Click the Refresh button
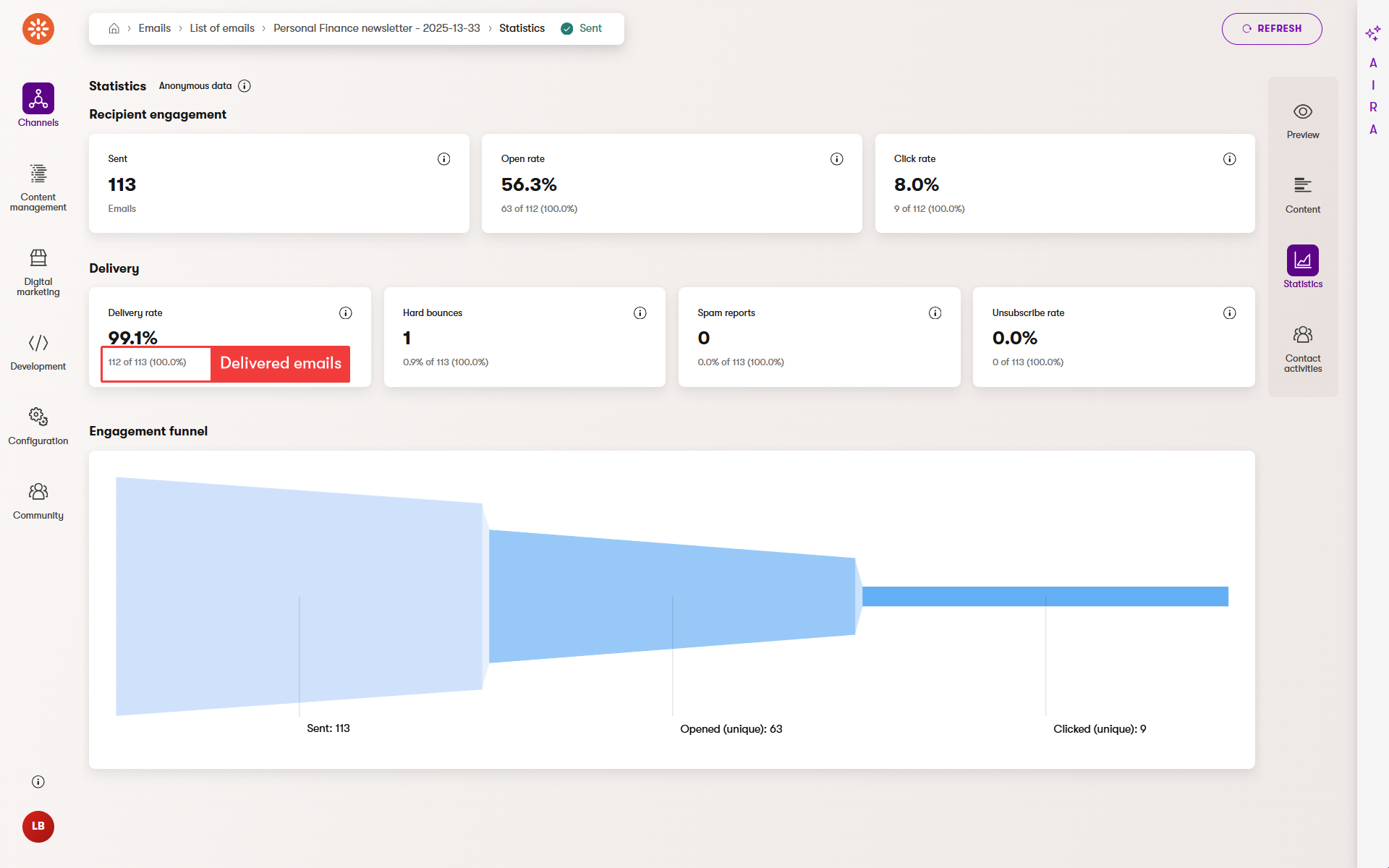 pyautogui.click(x=1271, y=29)
